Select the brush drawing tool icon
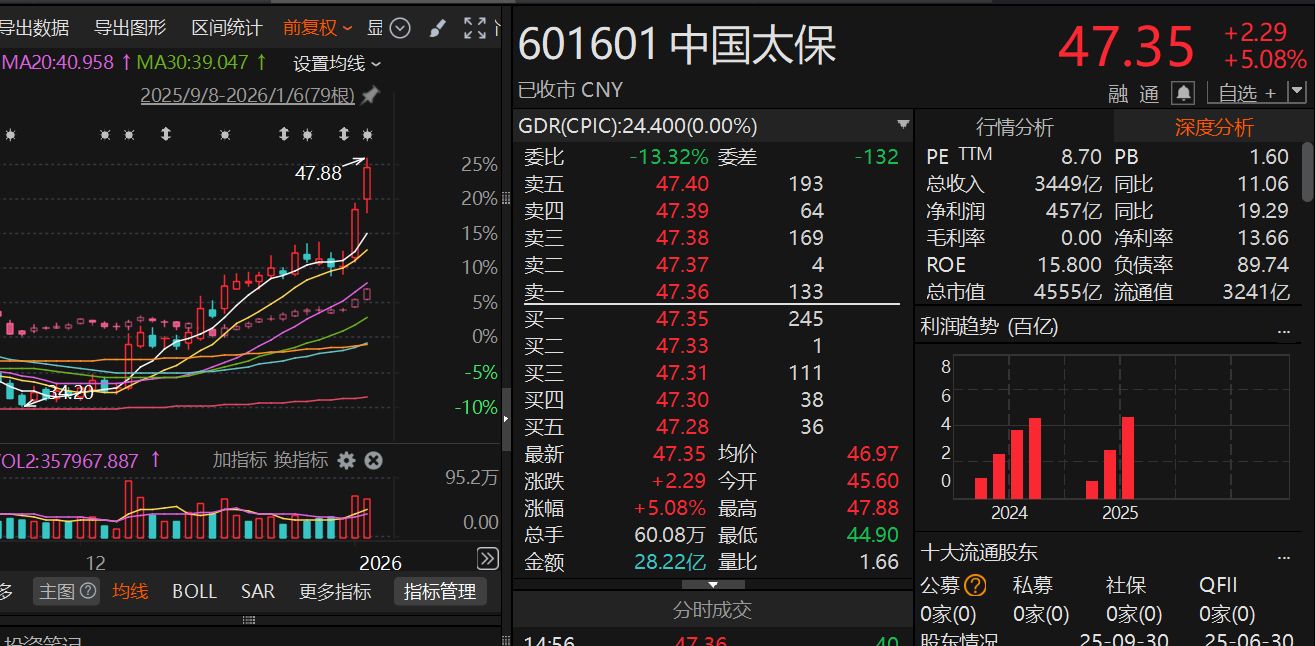1315x646 pixels. tap(437, 28)
